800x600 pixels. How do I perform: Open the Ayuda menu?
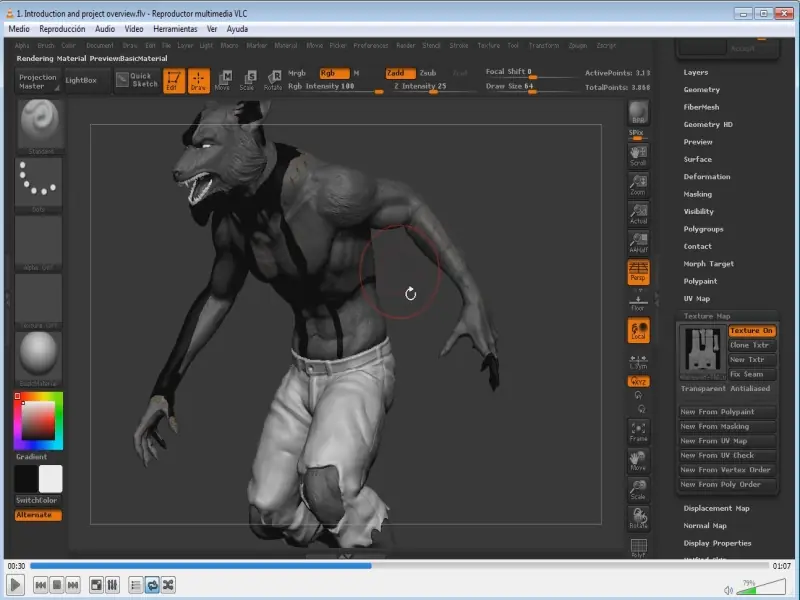point(237,29)
